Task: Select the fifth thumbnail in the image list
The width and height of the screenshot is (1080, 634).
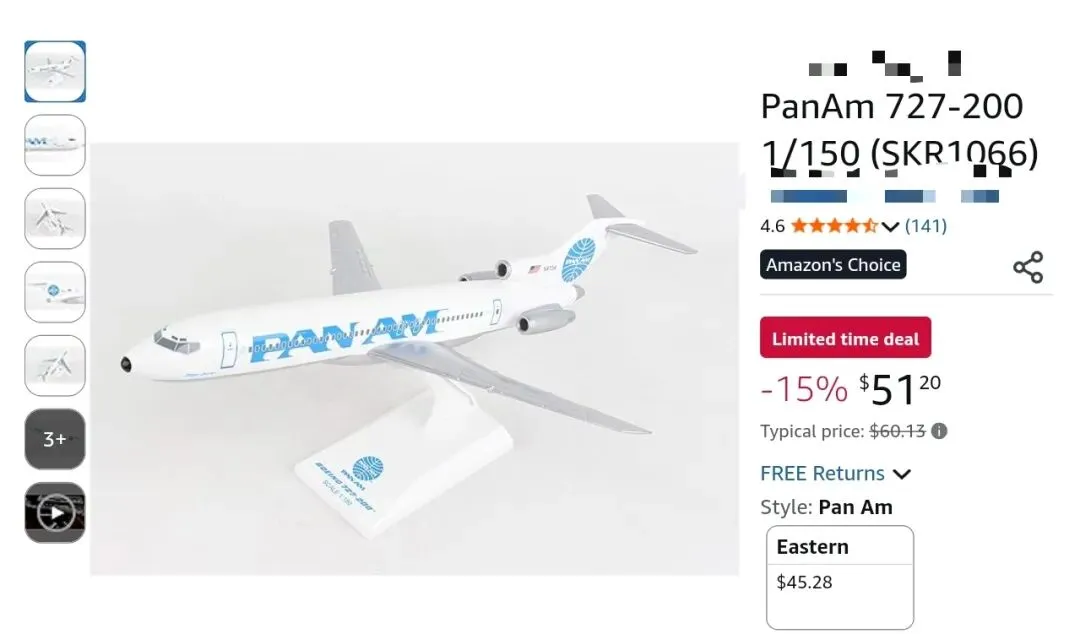Action: click(55, 365)
